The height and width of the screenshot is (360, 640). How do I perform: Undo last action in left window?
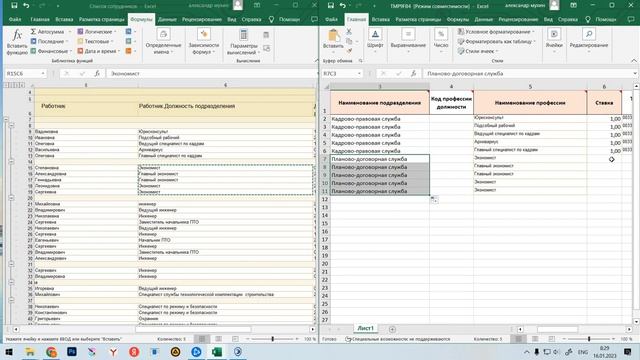[27, 6]
